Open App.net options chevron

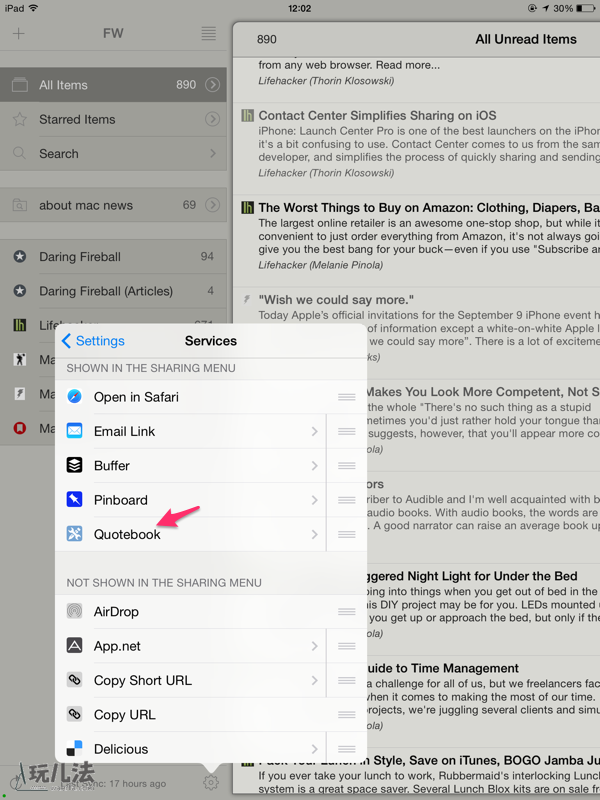coord(315,646)
